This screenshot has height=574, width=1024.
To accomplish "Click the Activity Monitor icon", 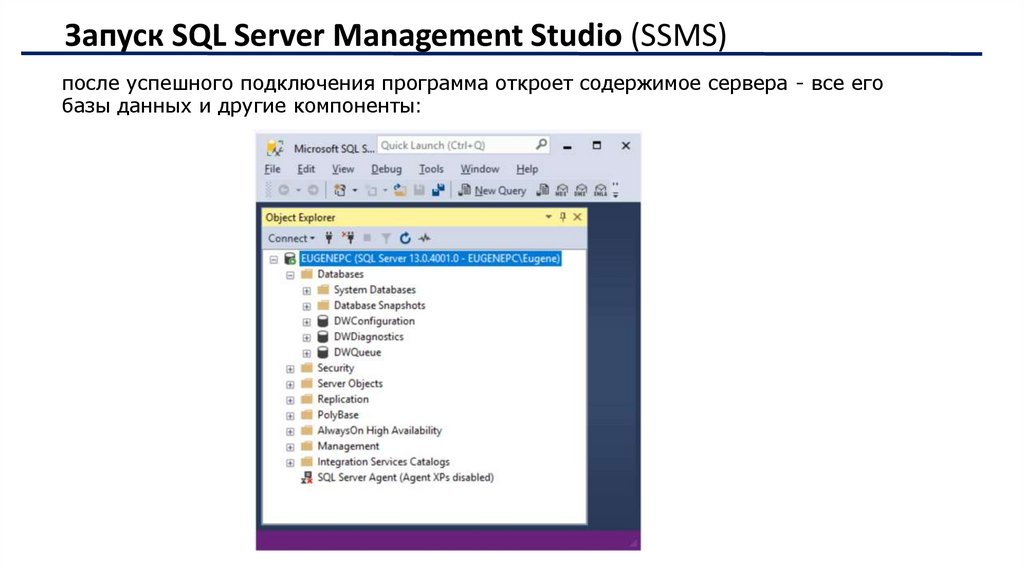I will pyautogui.click(x=424, y=238).
